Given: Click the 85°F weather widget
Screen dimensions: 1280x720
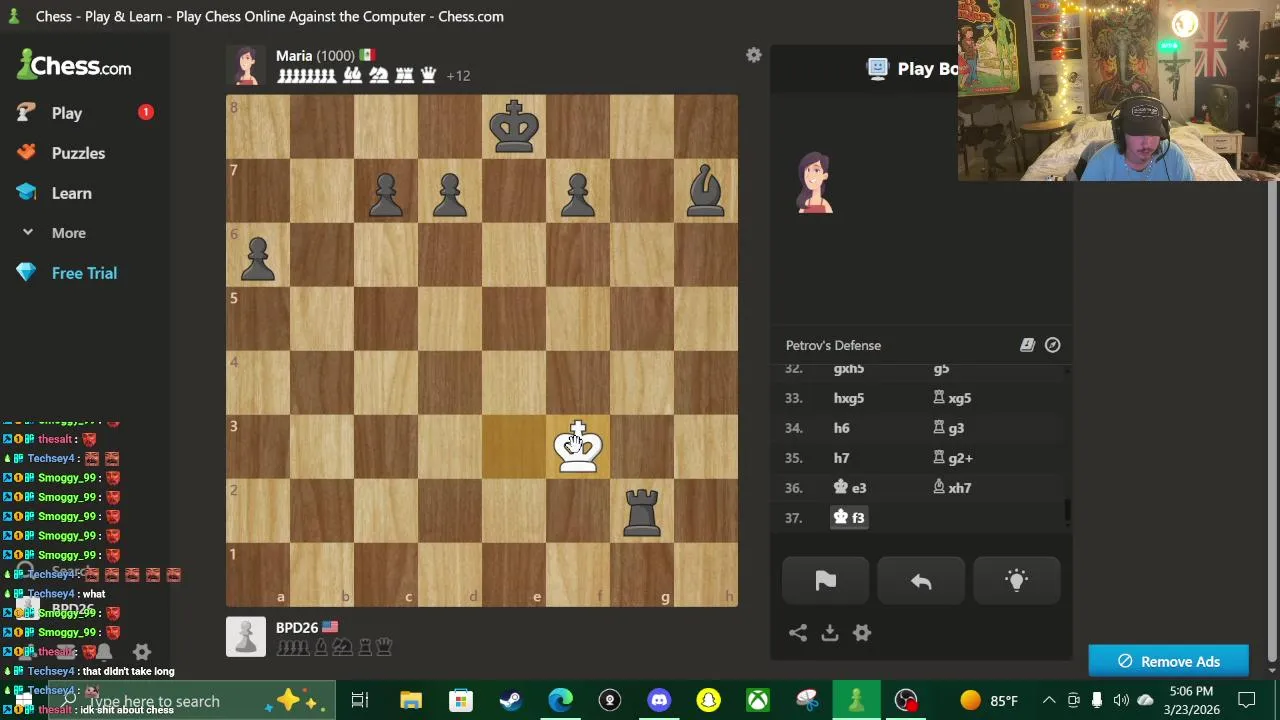Looking at the screenshot, I should coord(989,701).
